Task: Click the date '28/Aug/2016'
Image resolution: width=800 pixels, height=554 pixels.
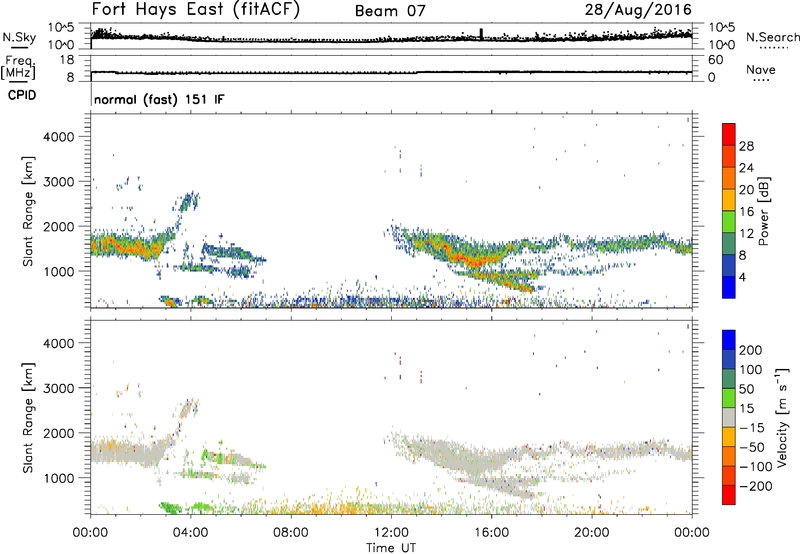Action: (x=638, y=9)
